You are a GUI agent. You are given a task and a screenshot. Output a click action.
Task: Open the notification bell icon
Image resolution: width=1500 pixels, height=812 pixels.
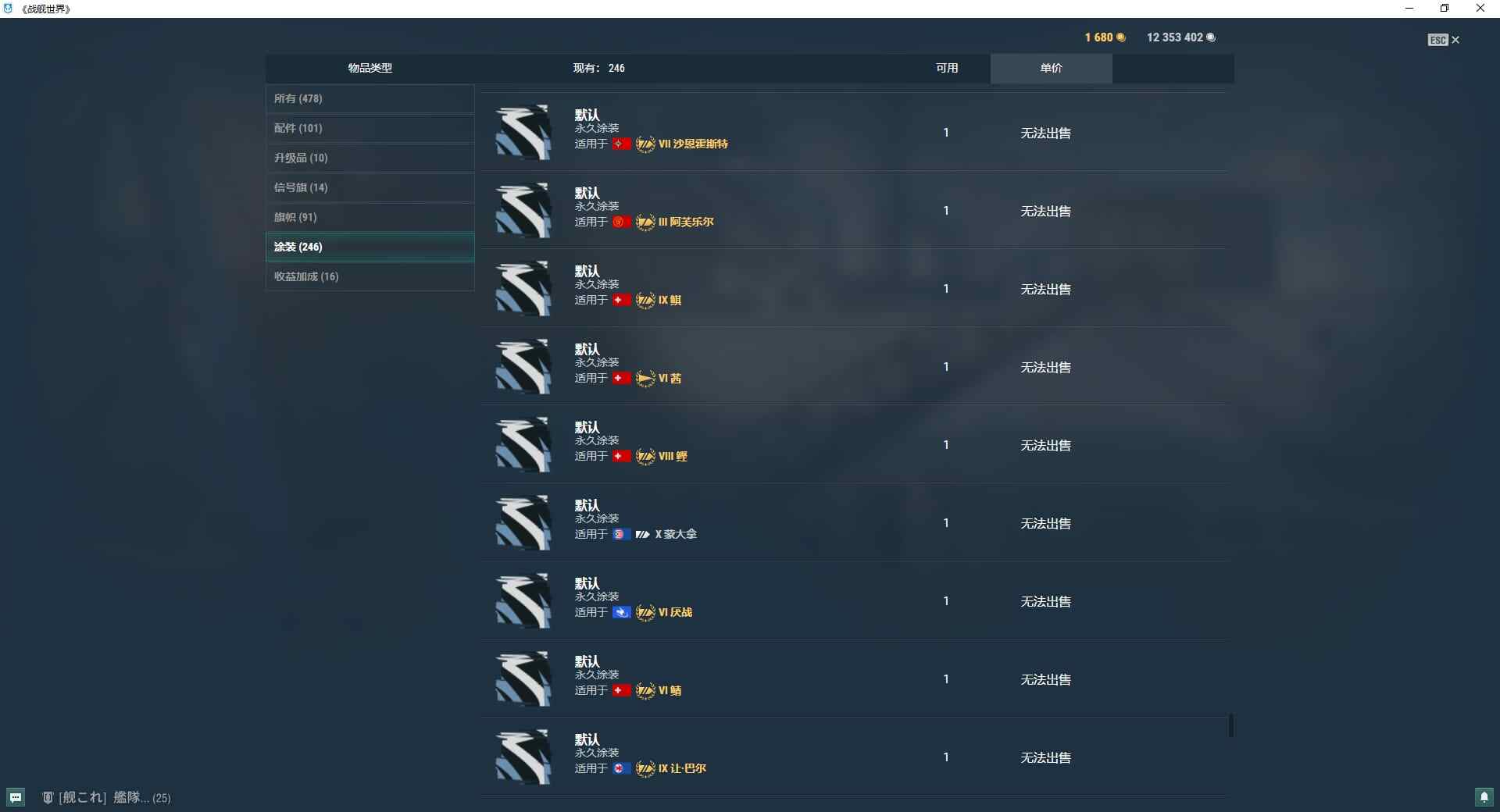point(1484,797)
